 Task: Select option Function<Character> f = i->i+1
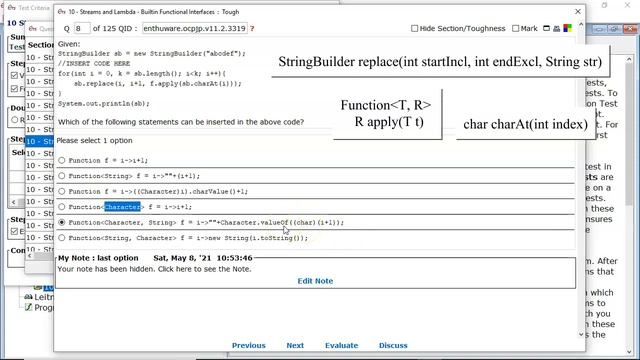click(x=62, y=207)
